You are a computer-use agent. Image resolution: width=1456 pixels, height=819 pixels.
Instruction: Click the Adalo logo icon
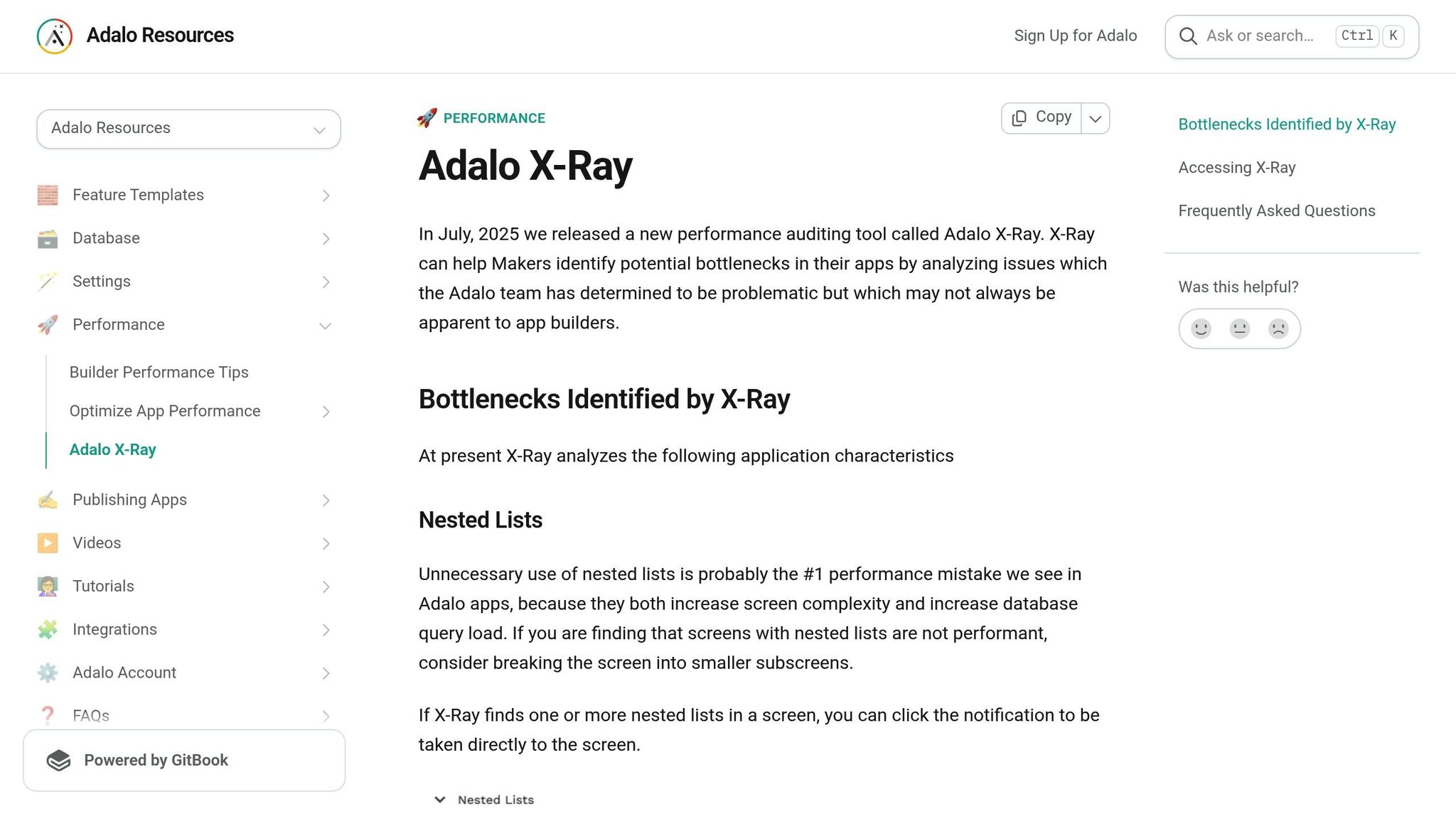pos(55,36)
